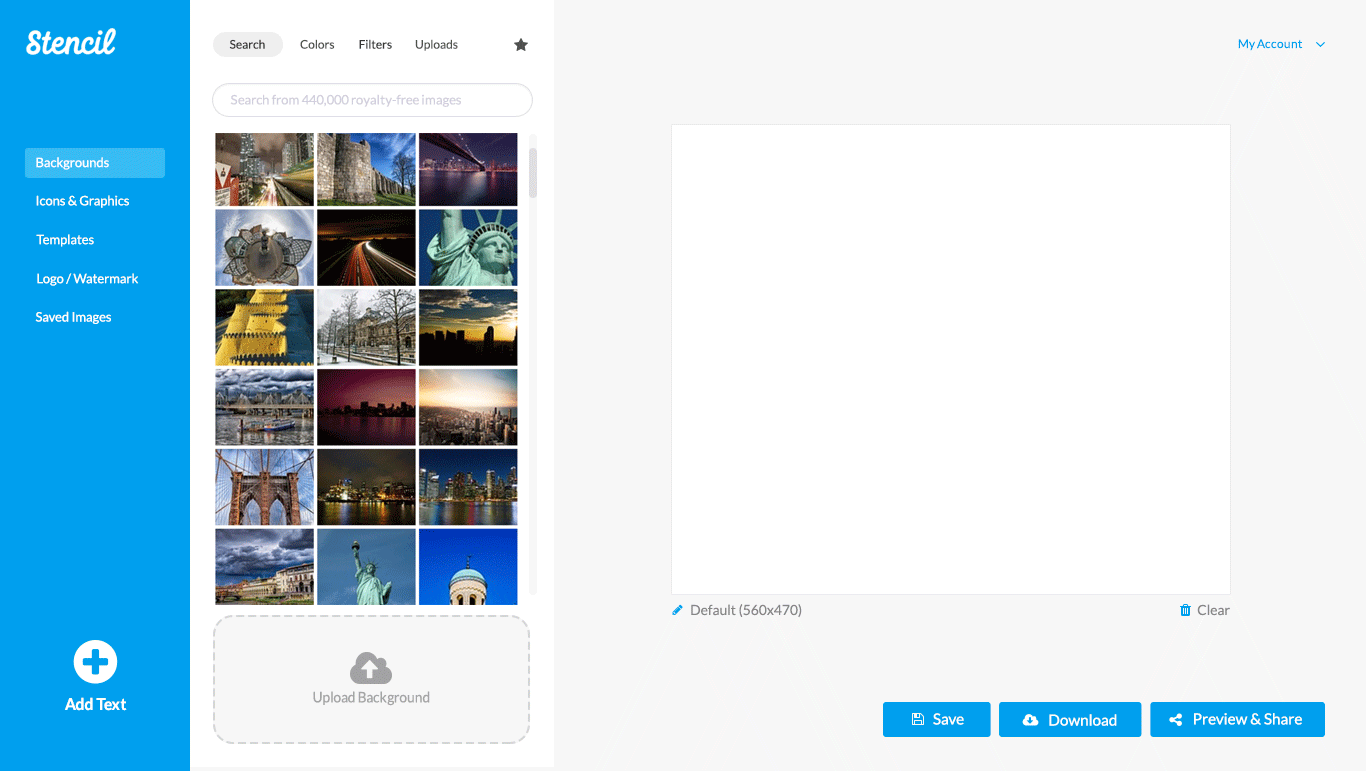Image resolution: width=1366 pixels, height=771 pixels.
Task: Click the blank white canvas
Action: click(x=950, y=359)
